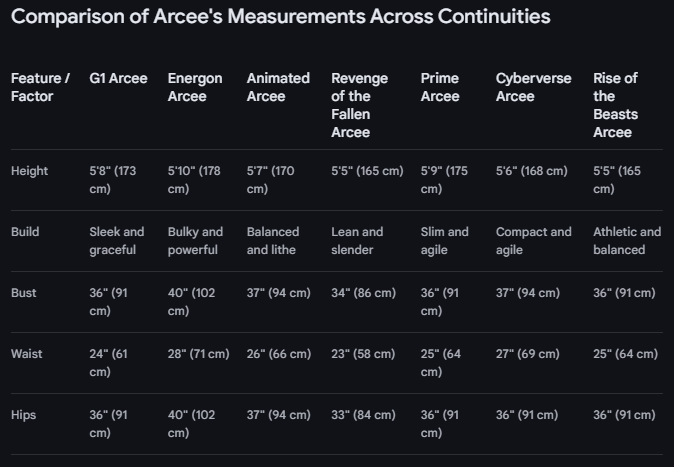
Task: Click the Animated Arcee column header
Action: click(x=278, y=87)
